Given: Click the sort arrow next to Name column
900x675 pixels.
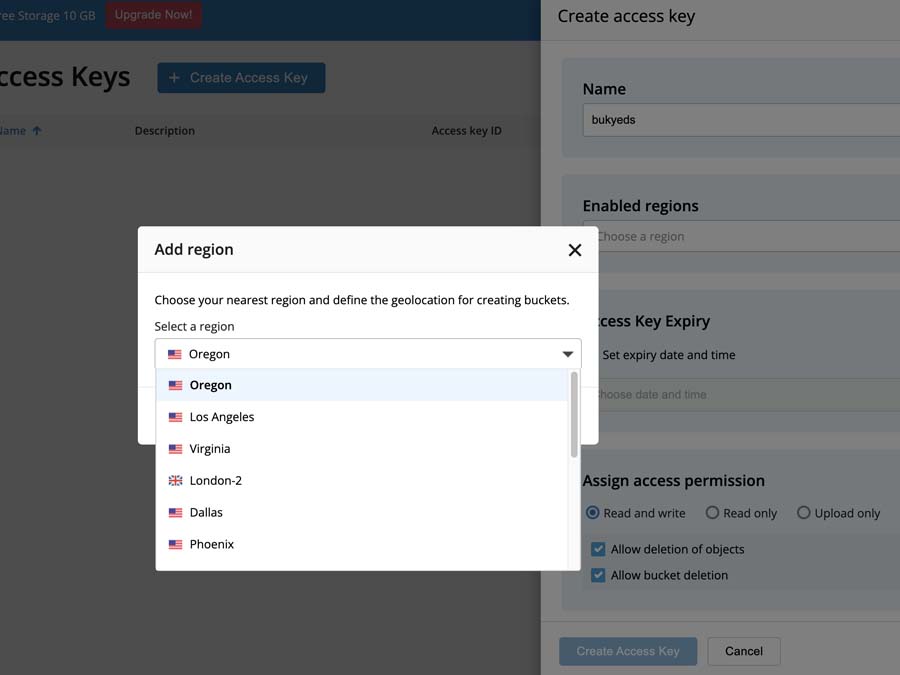Looking at the screenshot, I should 37,131.
